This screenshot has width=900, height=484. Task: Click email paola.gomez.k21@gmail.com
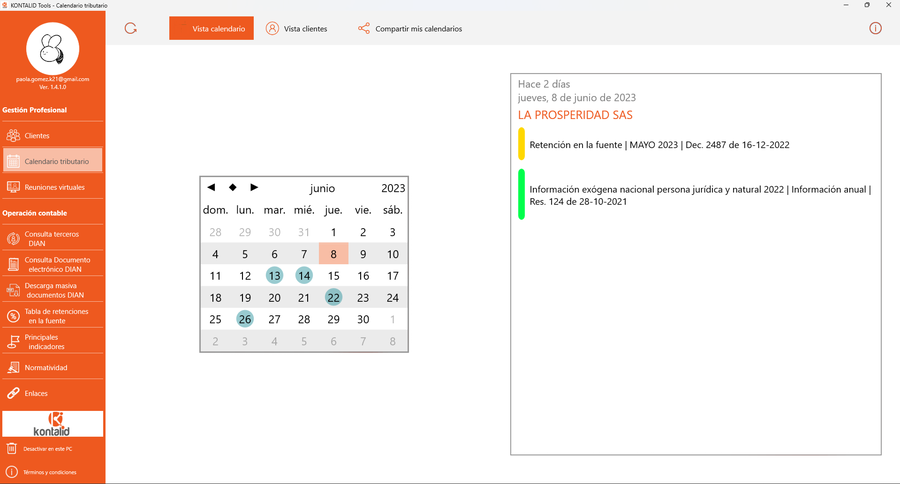[x=52, y=79]
